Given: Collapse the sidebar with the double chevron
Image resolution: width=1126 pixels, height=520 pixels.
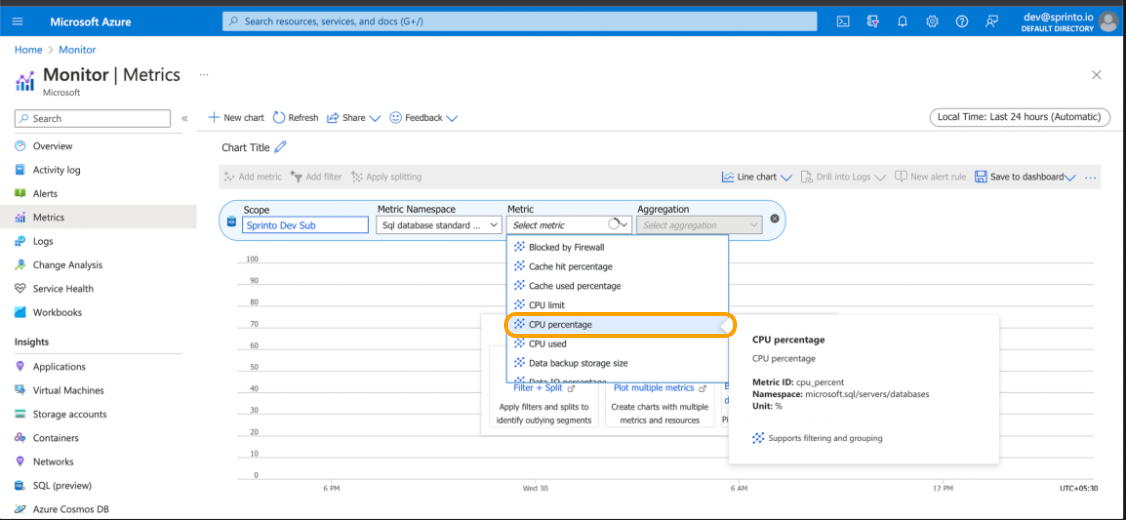Looking at the screenshot, I should (x=185, y=119).
